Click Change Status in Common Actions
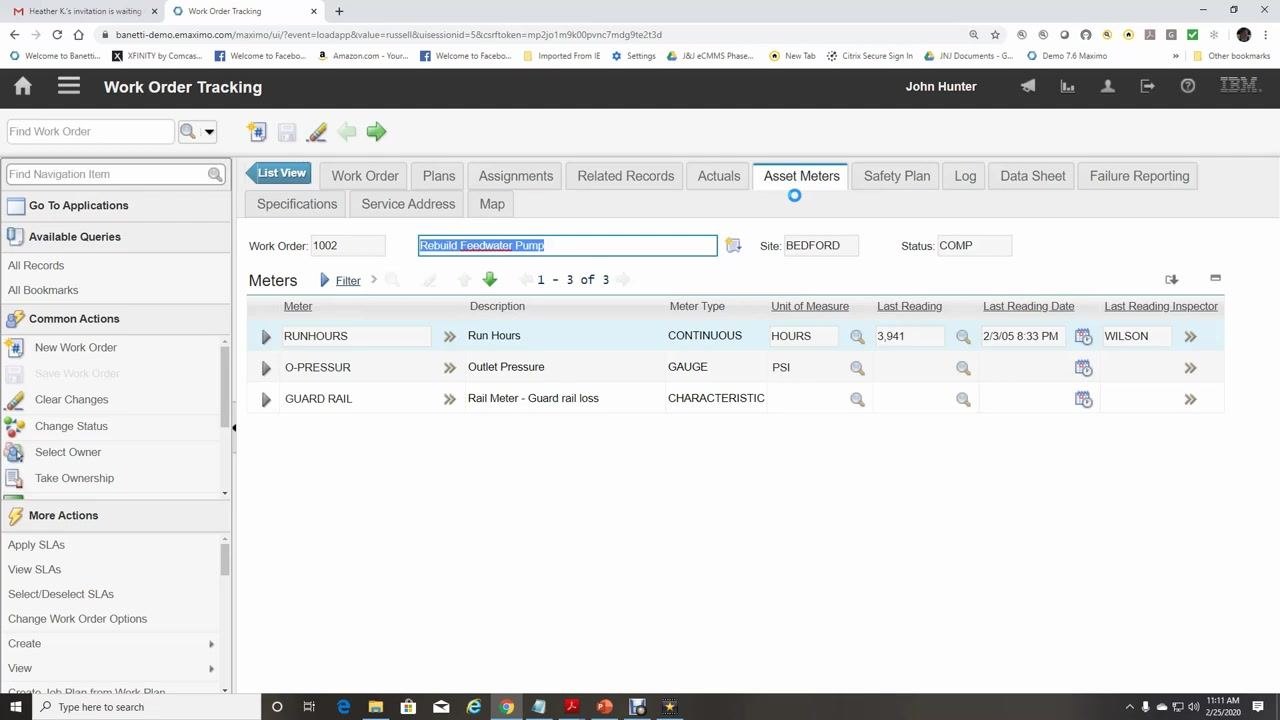1280x720 pixels. [x=71, y=426]
